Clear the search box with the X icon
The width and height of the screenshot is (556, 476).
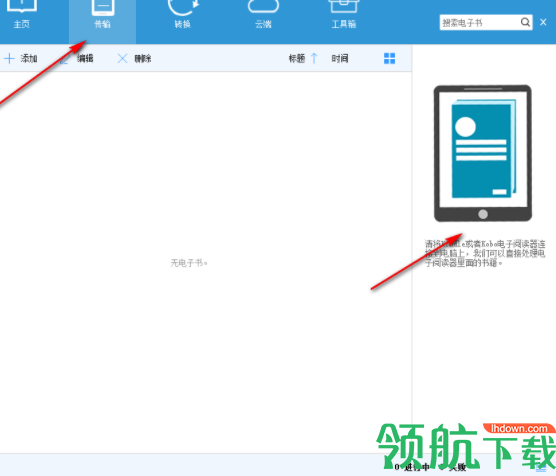[x=543, y=22]
